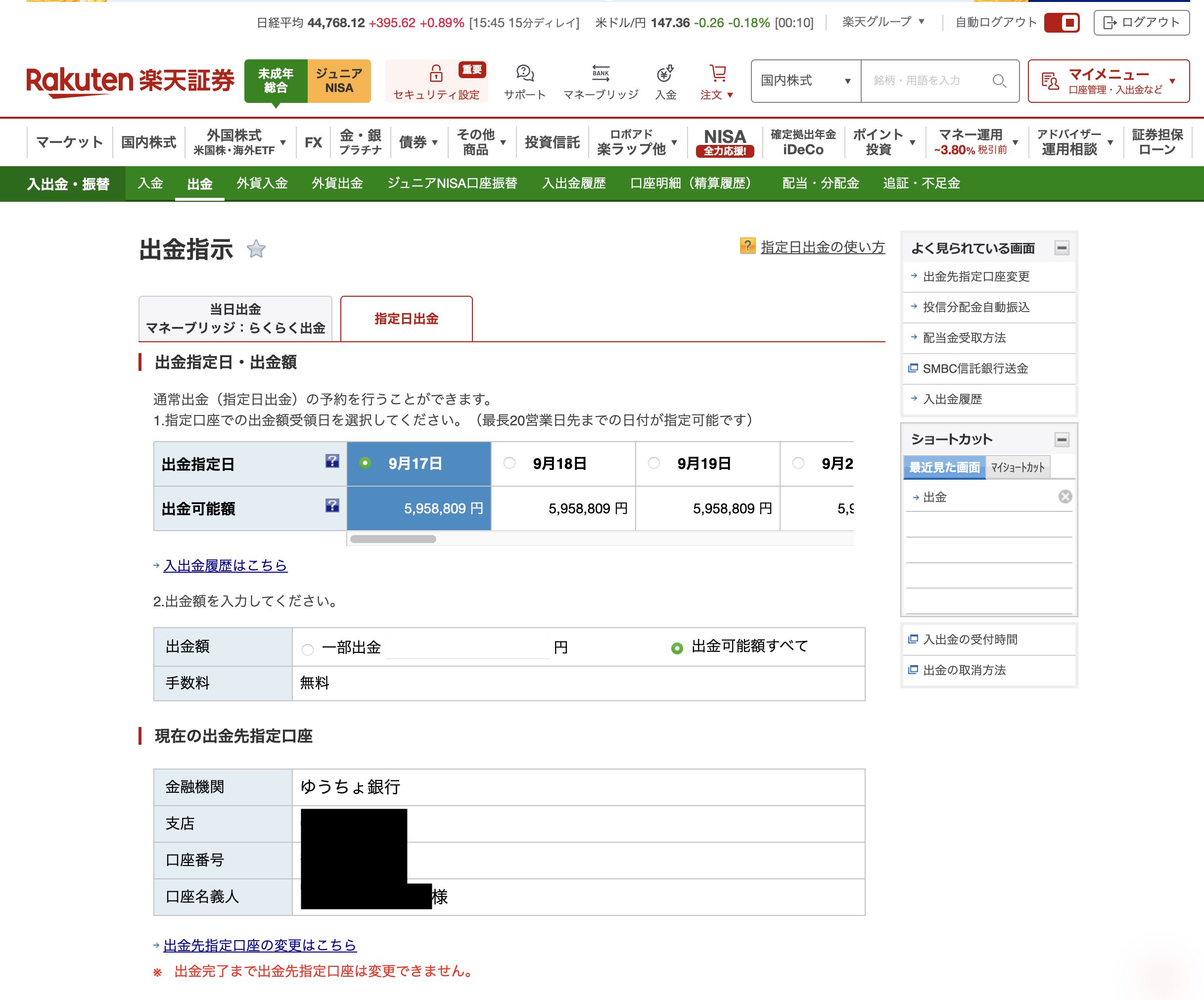1204x1000 pixels.
Task: Select 9月18日 withdrawal date radio
Action: (x=509, y=463)
